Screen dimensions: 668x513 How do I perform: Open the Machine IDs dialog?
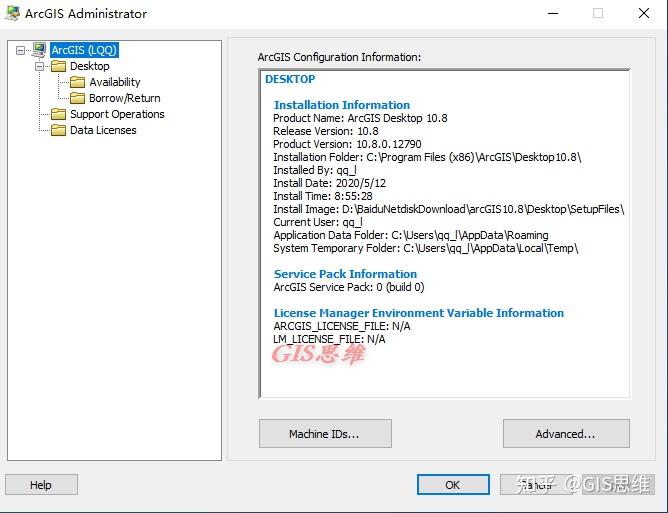pyautogui.click(x=325, y=433)
